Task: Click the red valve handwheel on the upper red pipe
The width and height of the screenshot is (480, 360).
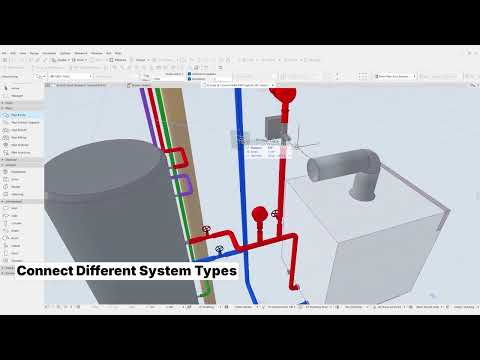Action: click(206, 229)
